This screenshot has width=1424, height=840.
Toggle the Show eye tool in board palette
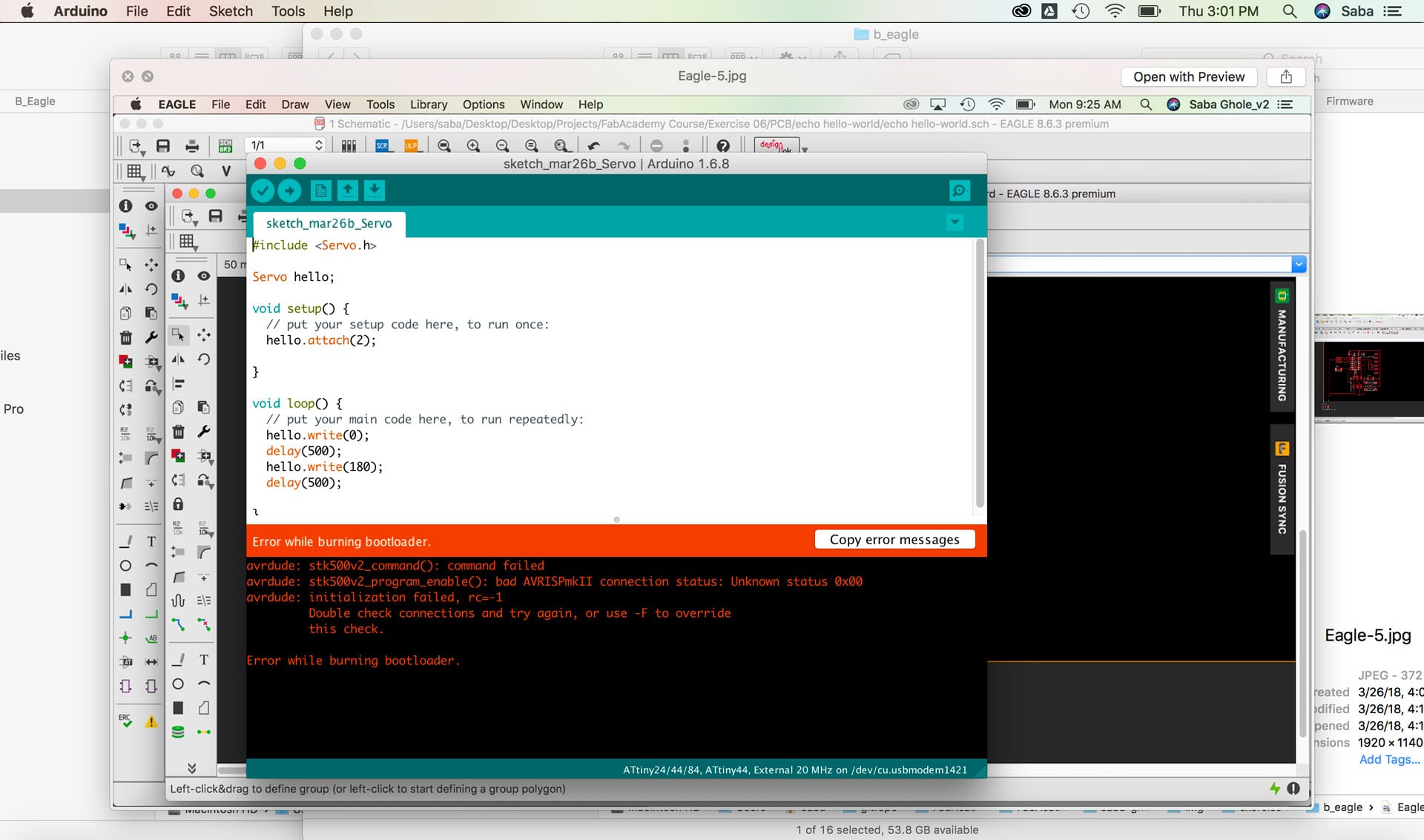pos(204,276)
